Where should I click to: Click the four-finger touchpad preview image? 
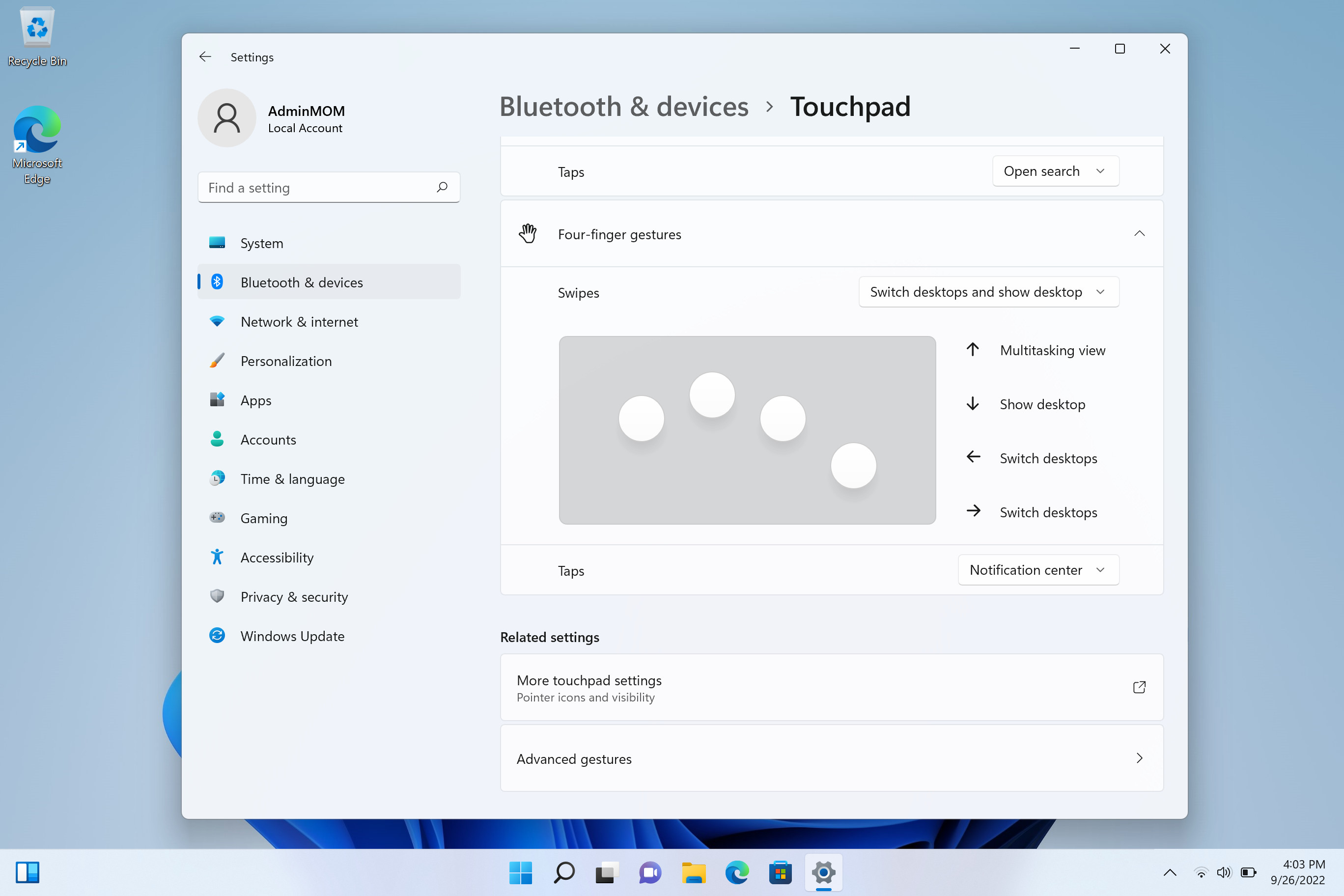pos(747,430)
